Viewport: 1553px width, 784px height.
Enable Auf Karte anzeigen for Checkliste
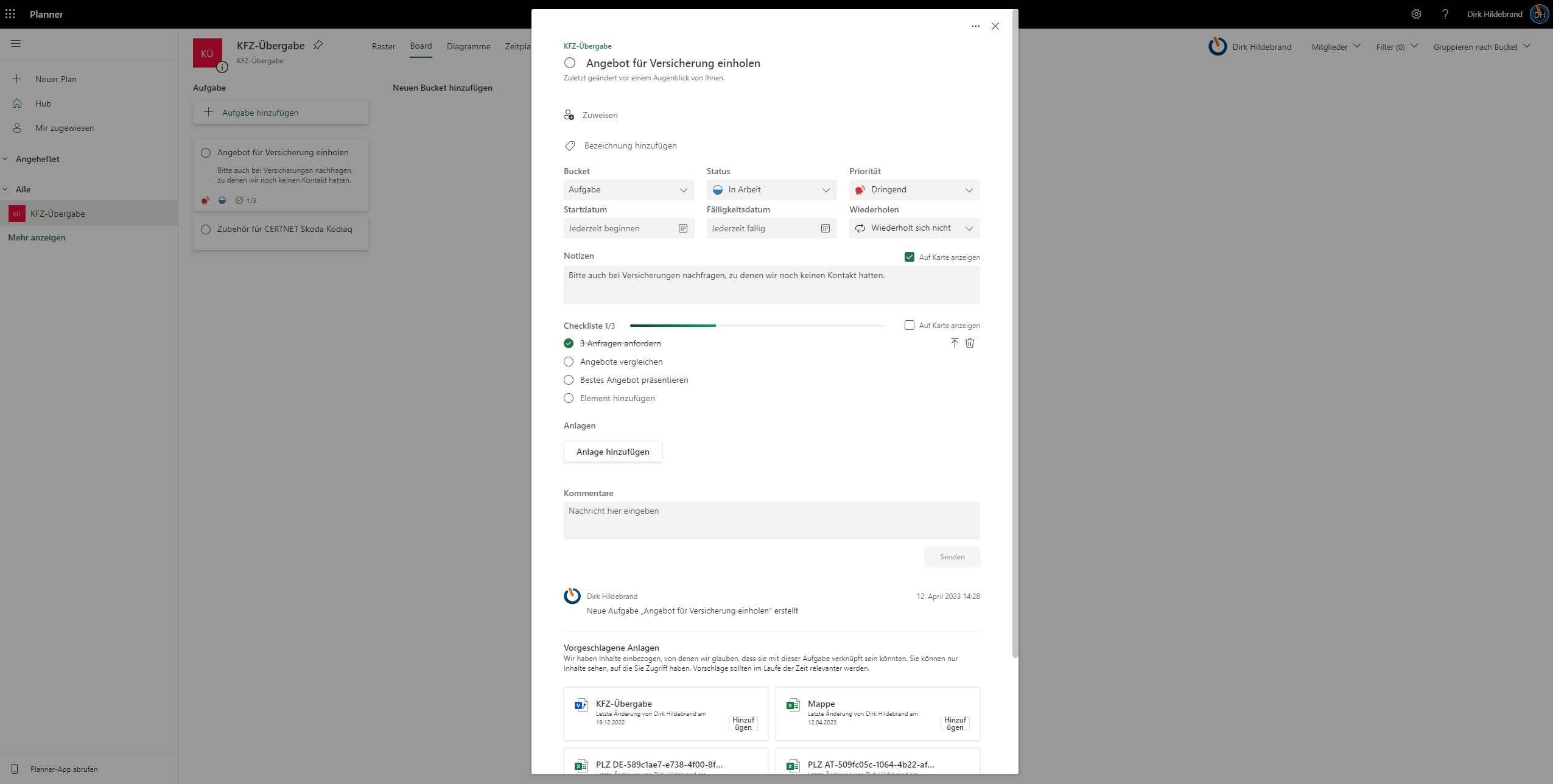point(910,325)
